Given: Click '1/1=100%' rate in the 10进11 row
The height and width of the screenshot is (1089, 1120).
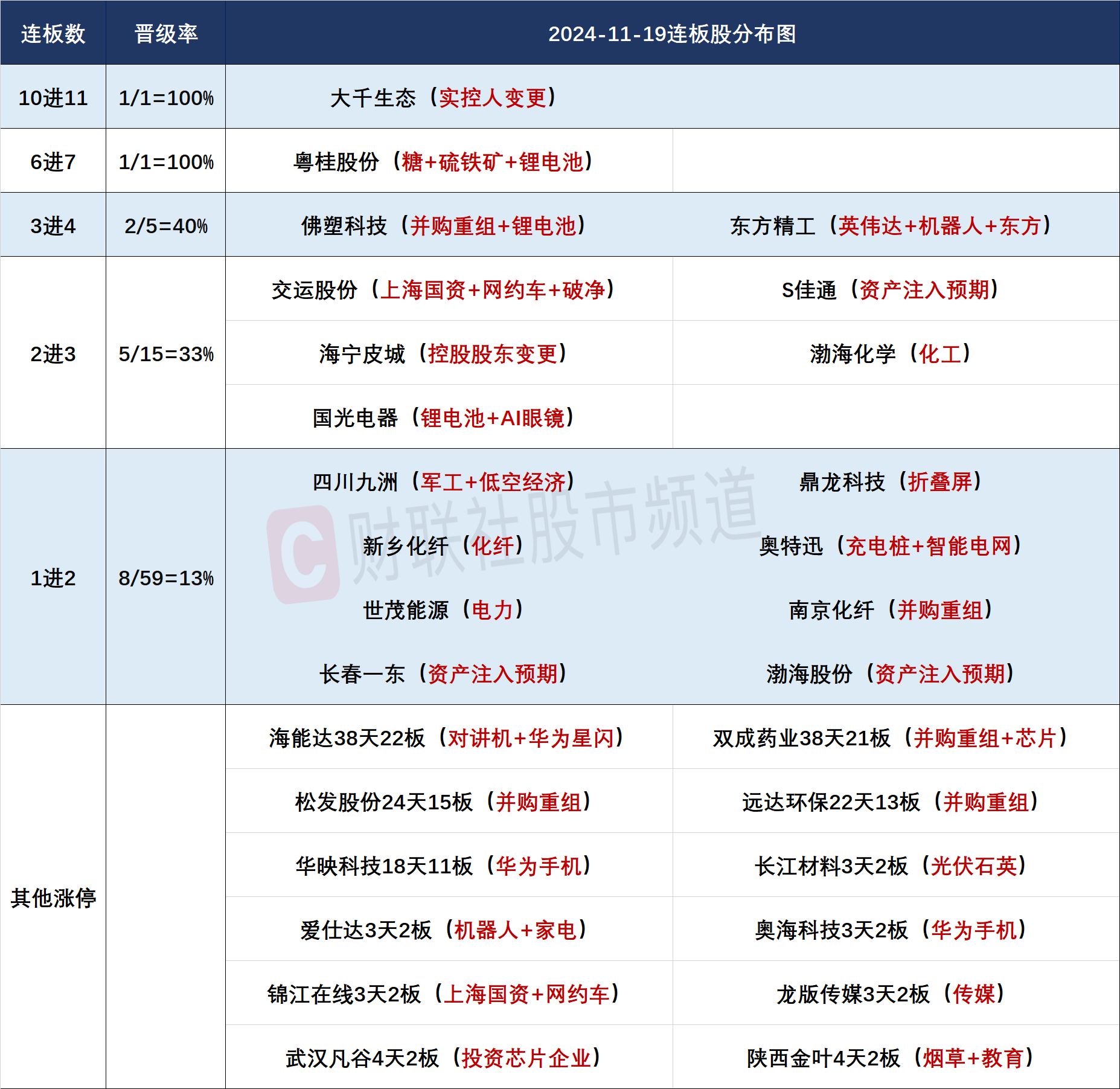Looking at the screenshot, I should point(166,98).
